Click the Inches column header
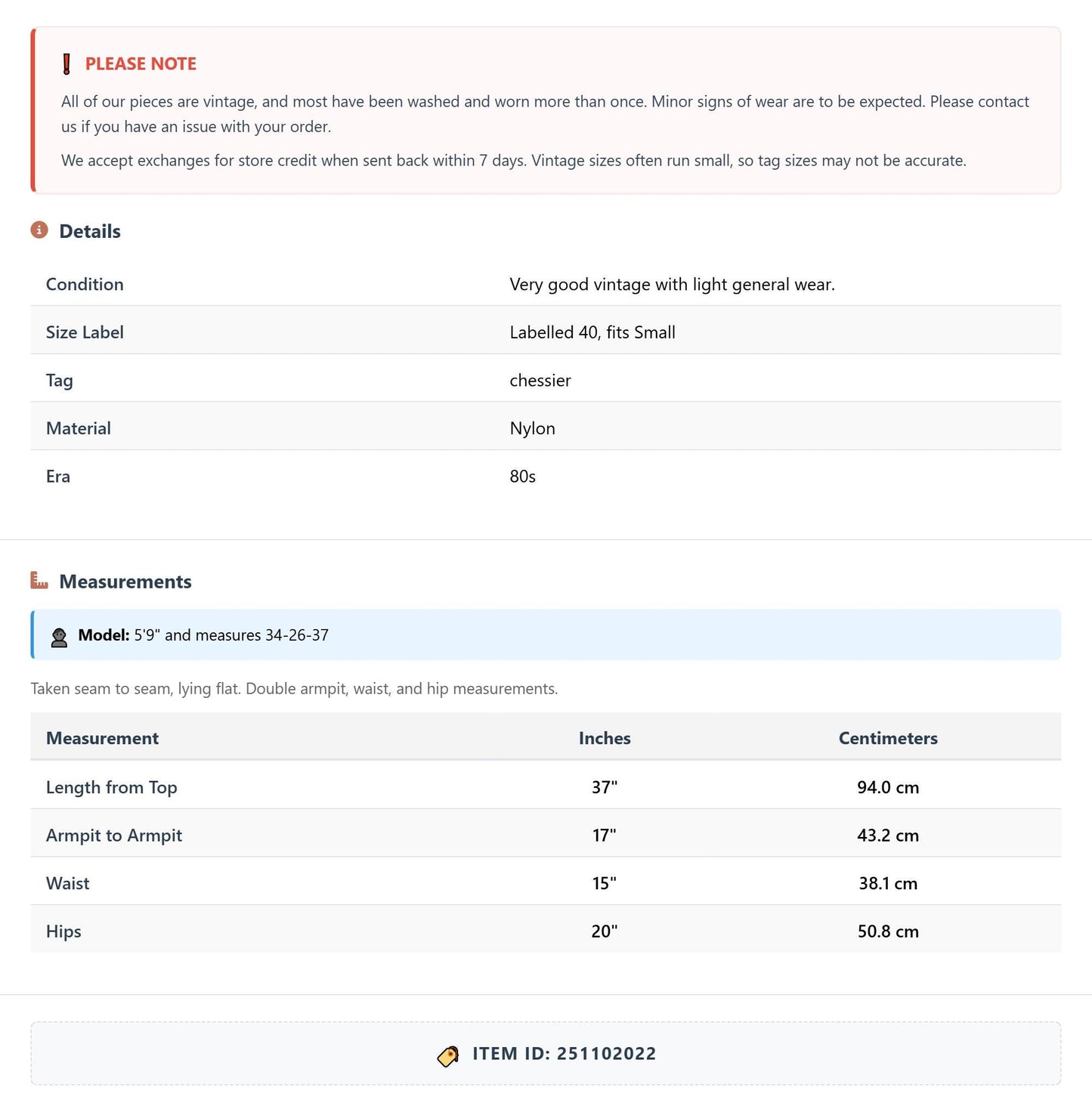Viewport: 1092px width, 1112px height. [x=605, y=738]
